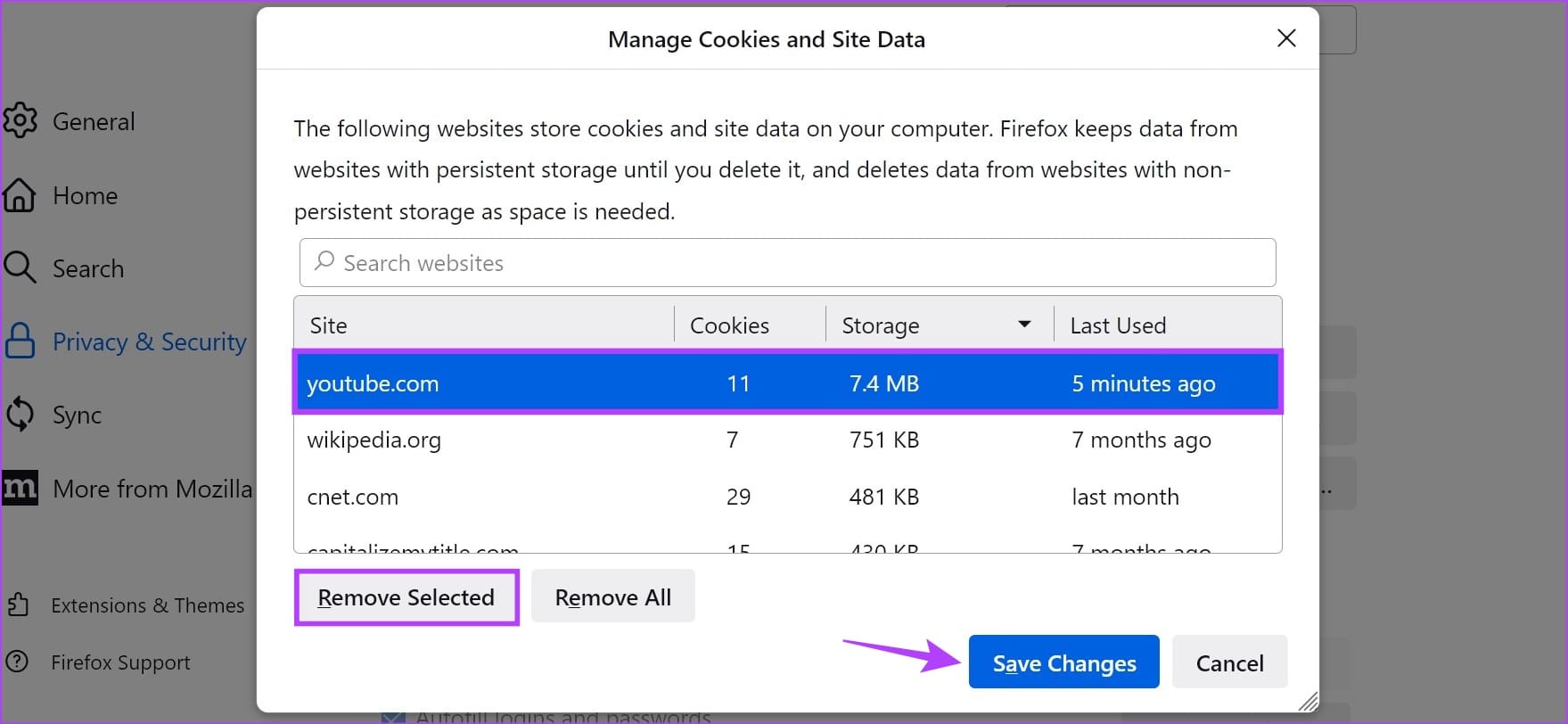
Task: Click the Home house icon
Action: [20, 195]
